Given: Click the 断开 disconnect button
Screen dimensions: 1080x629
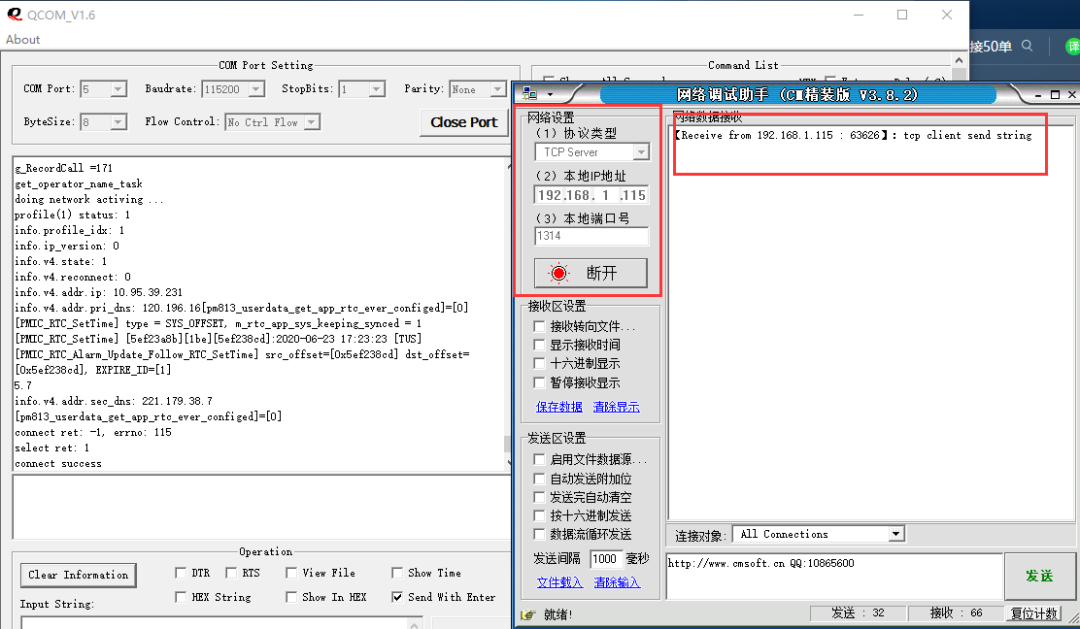Looking at the screenshot, I should coord(590,273).
